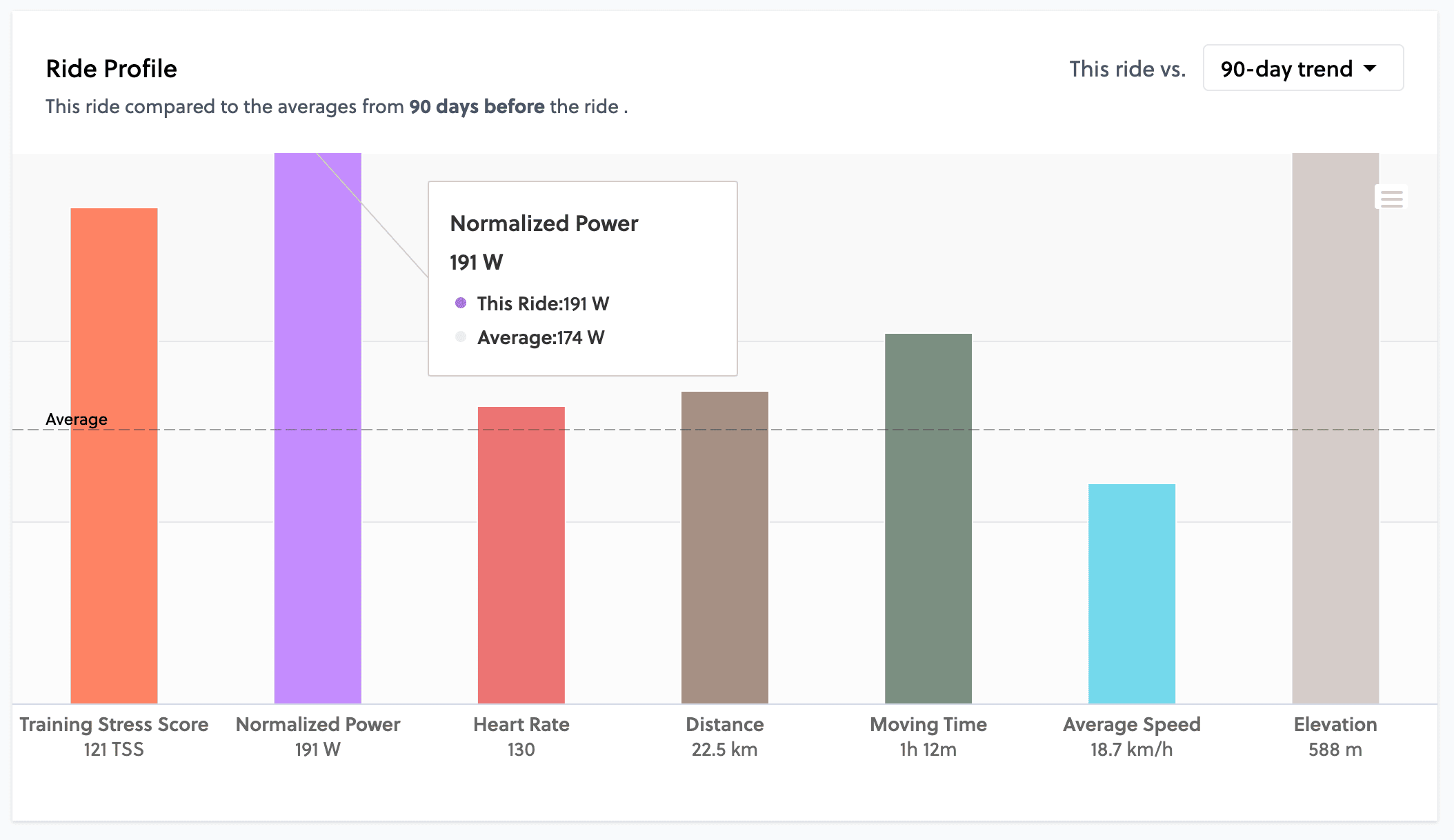Click the Normalized Power axis label below chart

(x=317, y=725)
